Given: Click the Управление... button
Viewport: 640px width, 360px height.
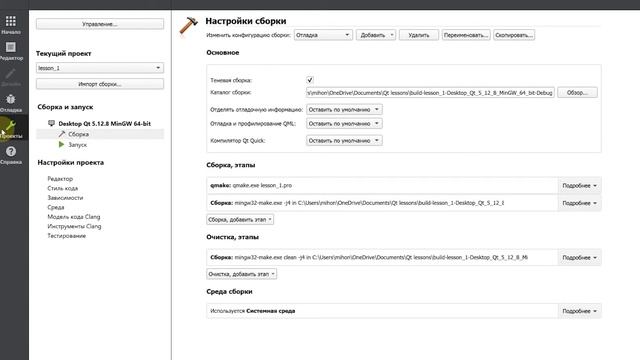Looking at the screenshot, I should click(100, 24).
